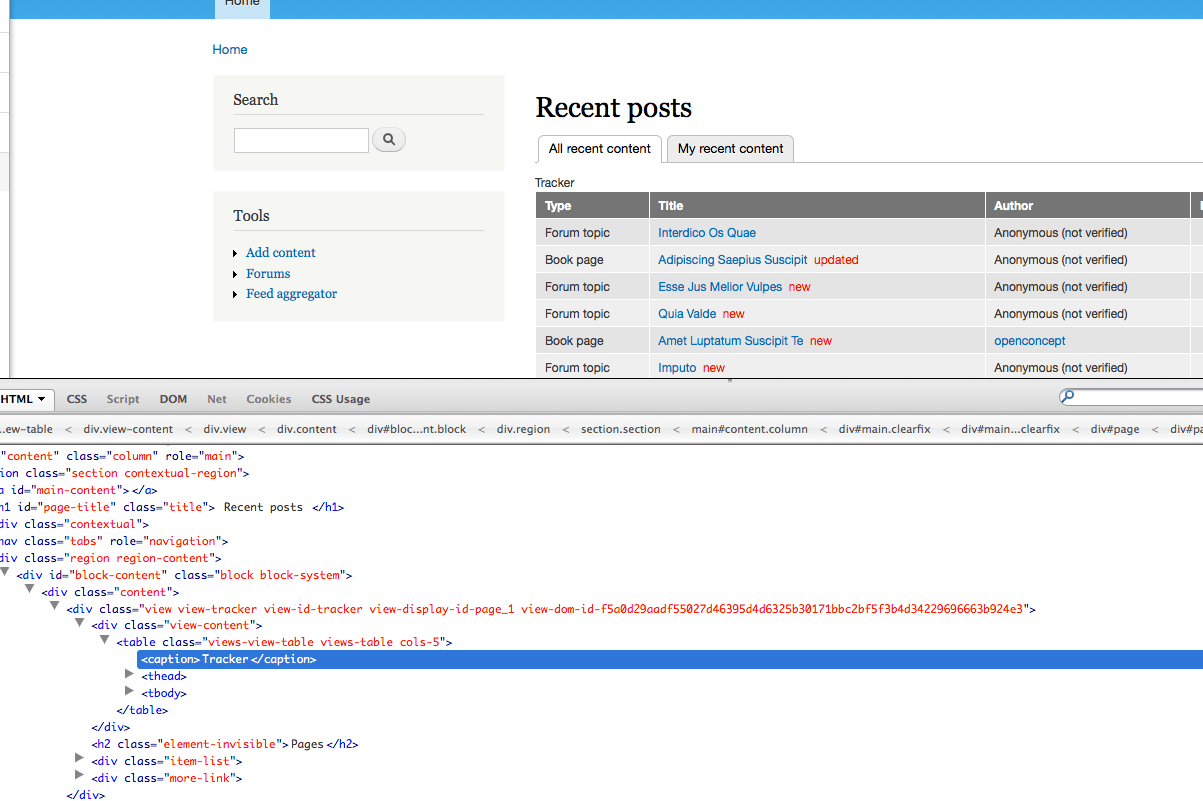Viewport: 1203px width, 801px height.
Task: Select section.section in breadcrumb path
Action: click(621, 429)
